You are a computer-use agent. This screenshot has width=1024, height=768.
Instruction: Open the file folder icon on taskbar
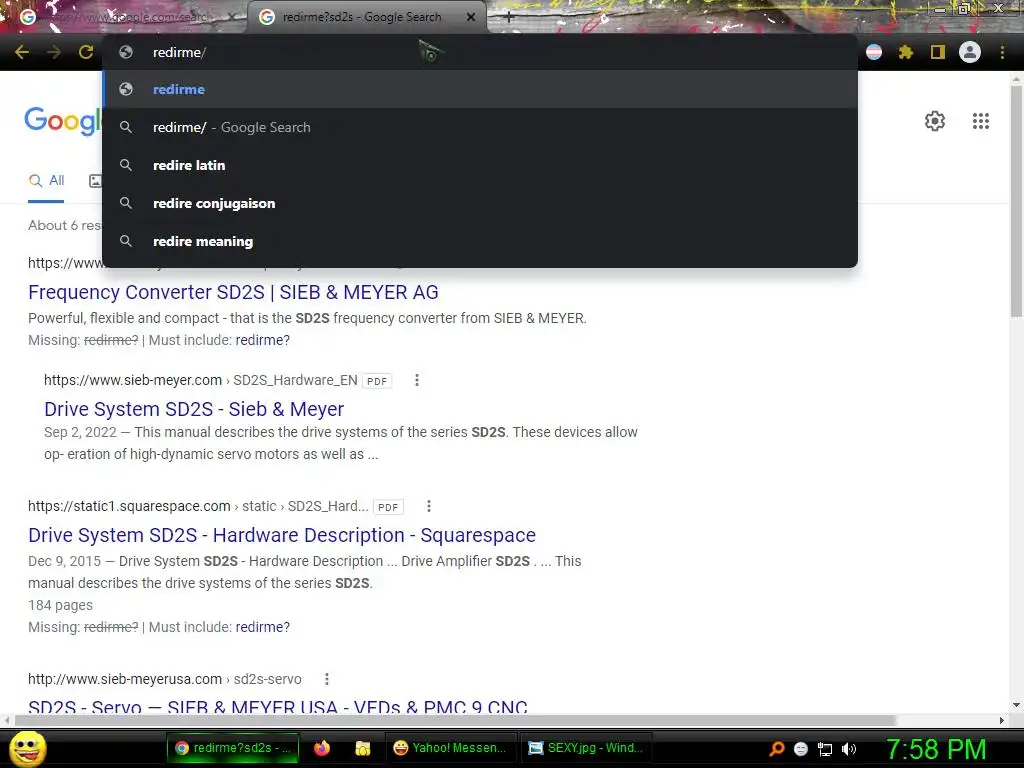point(362,748)
